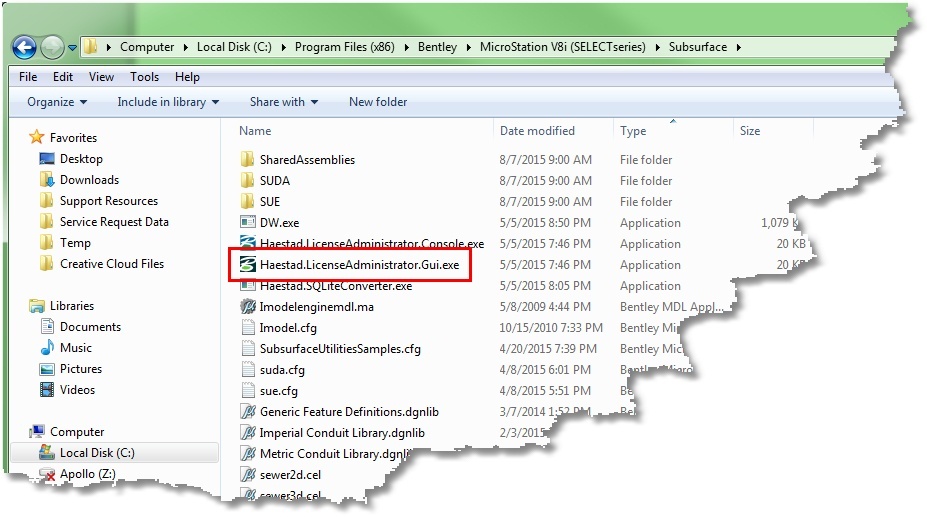Select Program Files (x86) in the breadcrumb
Screen dimensions: 927x525
coord(345,47)
